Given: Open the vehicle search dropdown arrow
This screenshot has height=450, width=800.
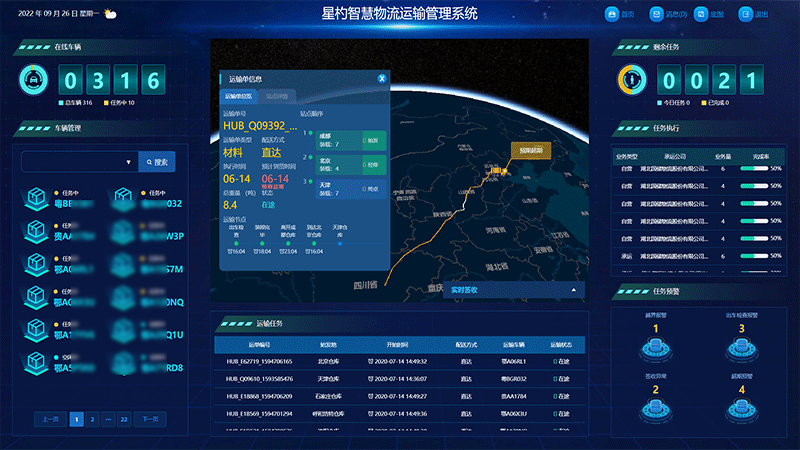Looking at the screenshot, I should 128,161.
